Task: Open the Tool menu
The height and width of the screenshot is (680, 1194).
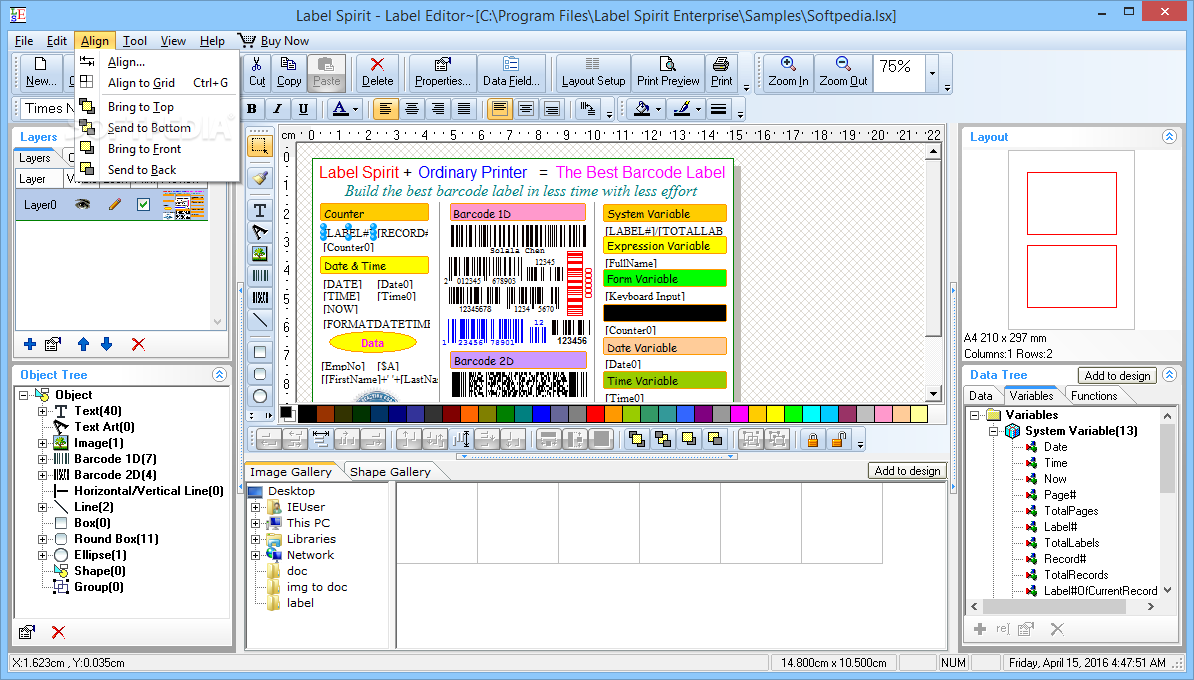Action: (135, 41)
